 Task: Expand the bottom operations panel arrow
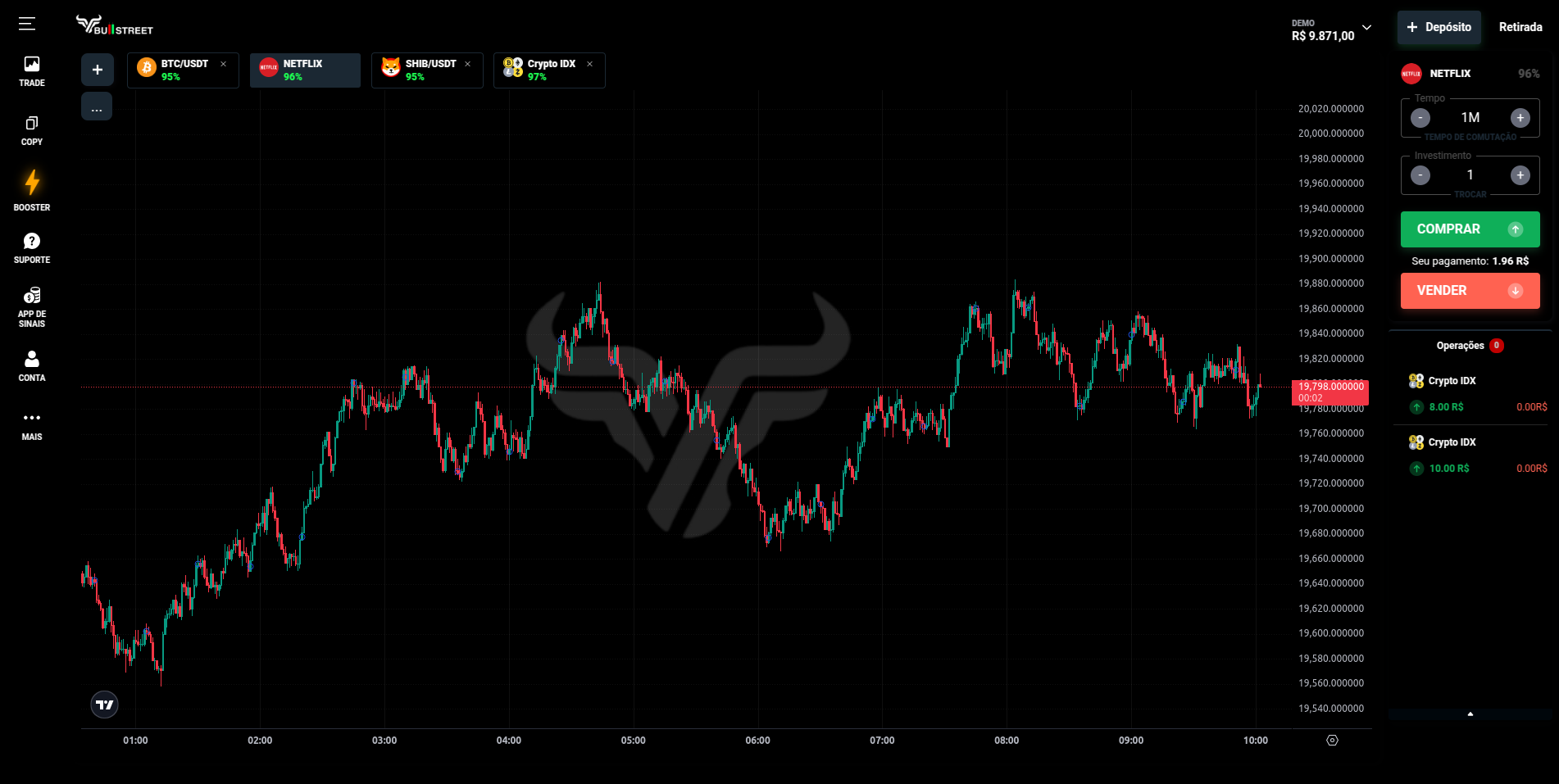click(x=1470, y=714)
